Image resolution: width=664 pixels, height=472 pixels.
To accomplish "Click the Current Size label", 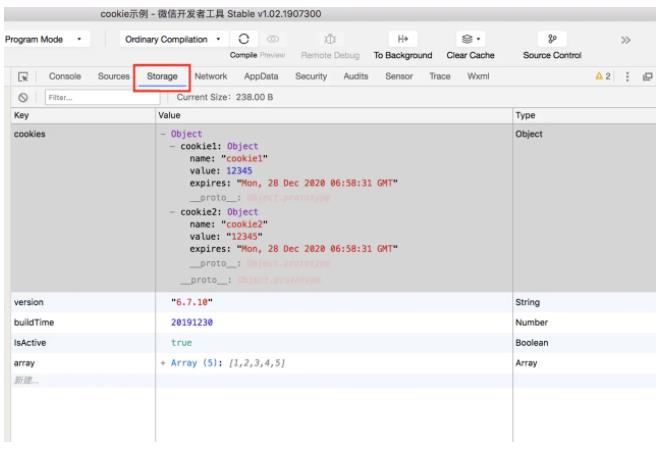I will (x=225, y=97).
